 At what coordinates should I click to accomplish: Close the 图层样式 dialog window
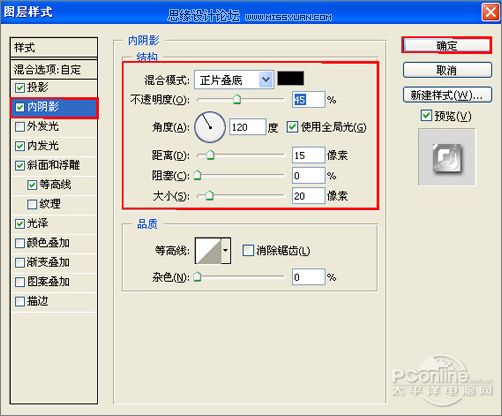[490, 12]
